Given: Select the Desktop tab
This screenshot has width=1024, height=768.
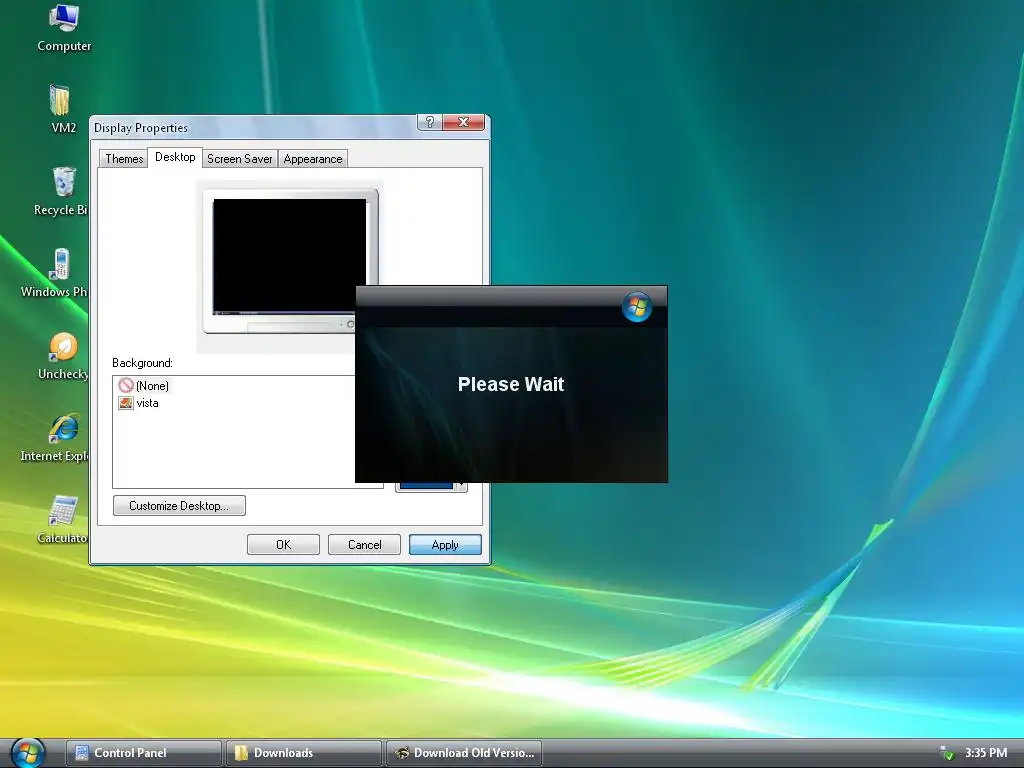Looking at the screenshot, I should click(x=175, y=157).
